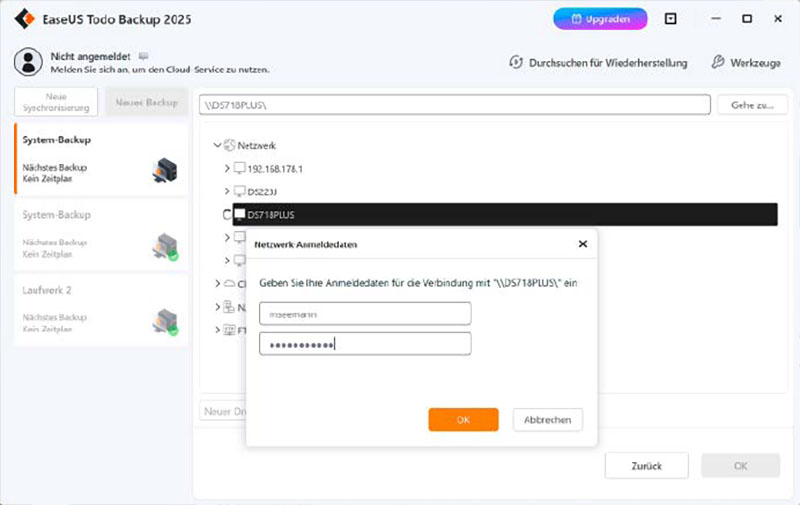Click the Neue Synchronisierung button
Image resolution: width=800 pixels, height=505 pixels.
pos(56,102)
